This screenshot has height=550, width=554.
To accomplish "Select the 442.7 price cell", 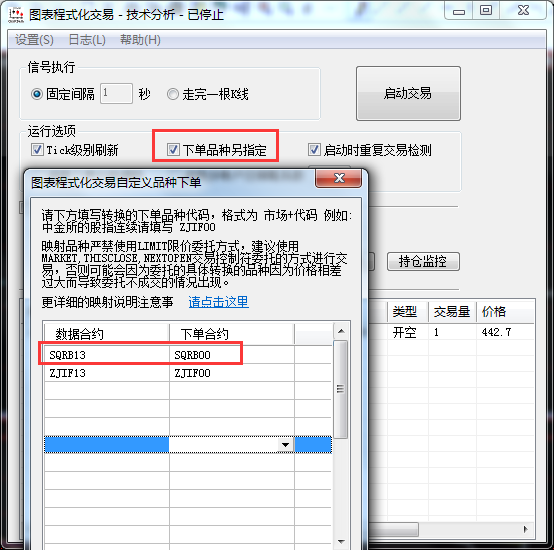I will tap(505, 332).
